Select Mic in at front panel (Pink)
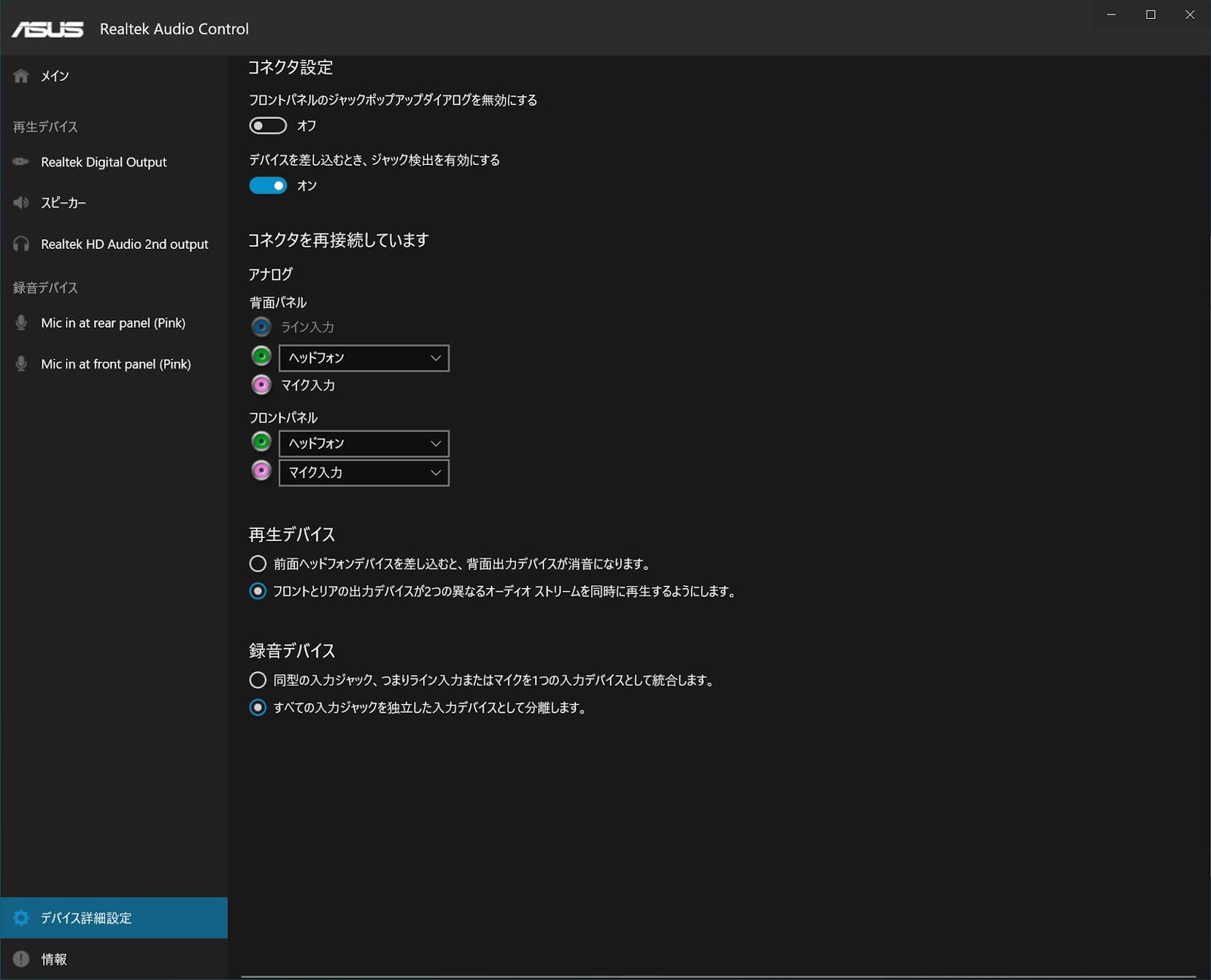 click(x=115, y=364)
